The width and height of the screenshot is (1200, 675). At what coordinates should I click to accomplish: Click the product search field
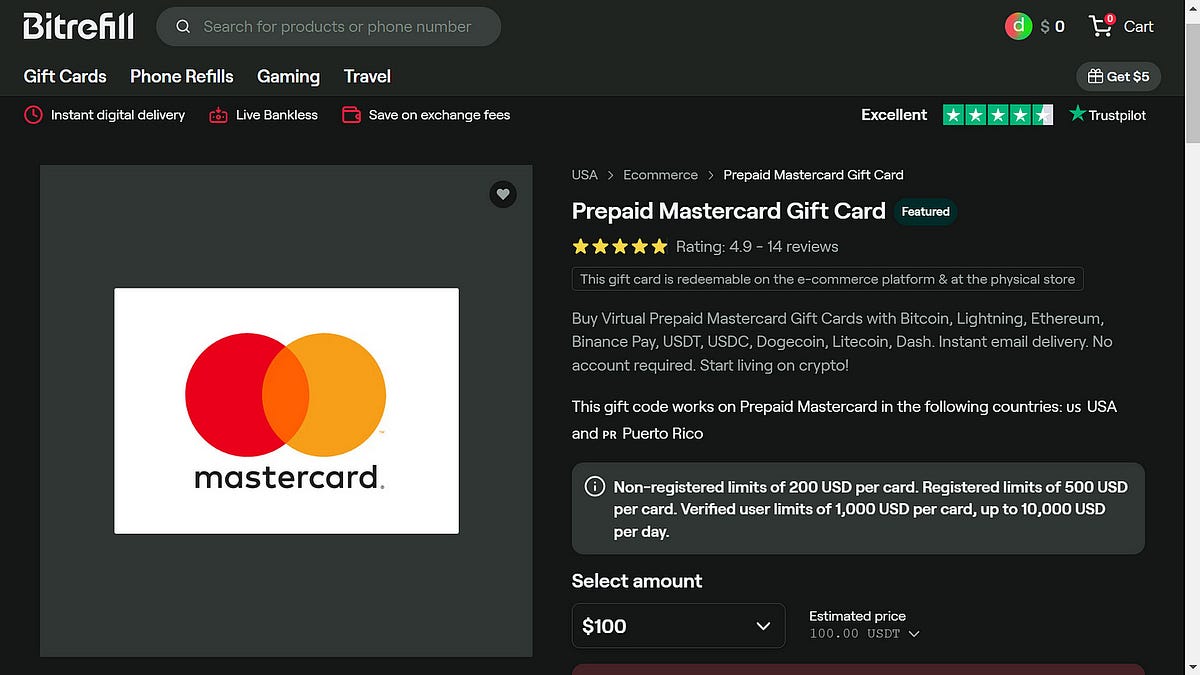pyautogui.click(x=329, y=27)
